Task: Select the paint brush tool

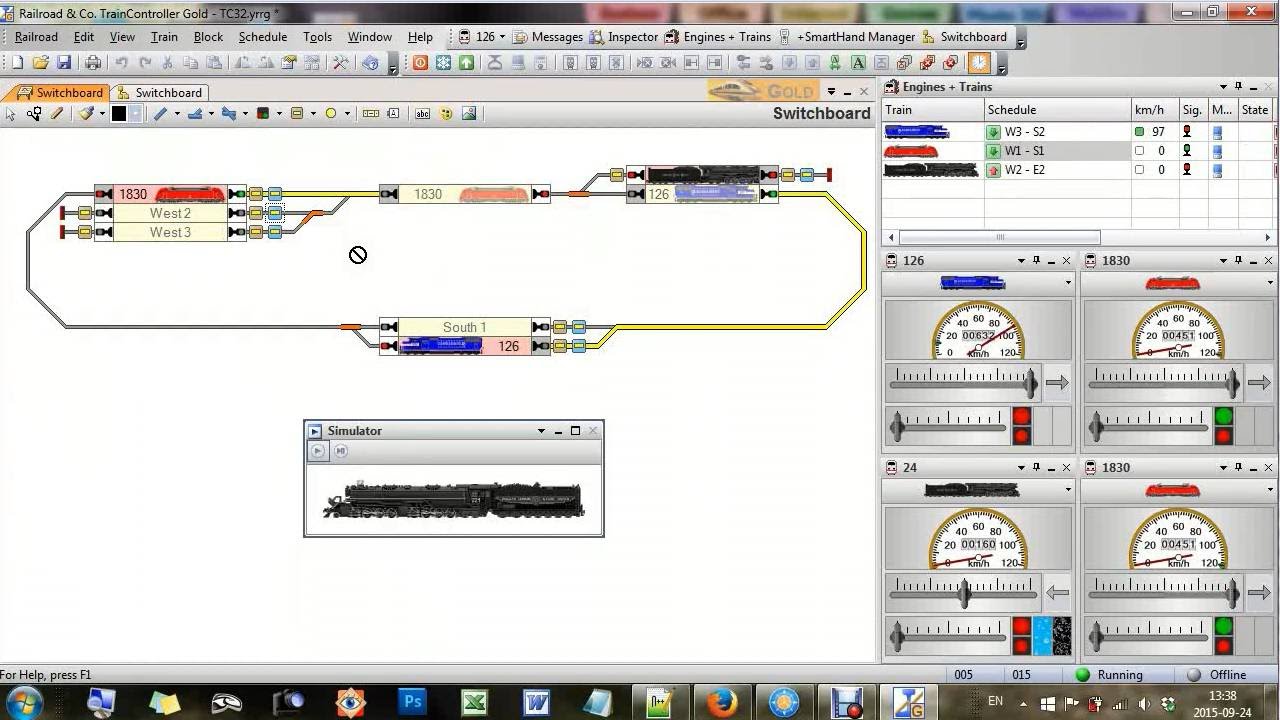Action: coord(86,114)
